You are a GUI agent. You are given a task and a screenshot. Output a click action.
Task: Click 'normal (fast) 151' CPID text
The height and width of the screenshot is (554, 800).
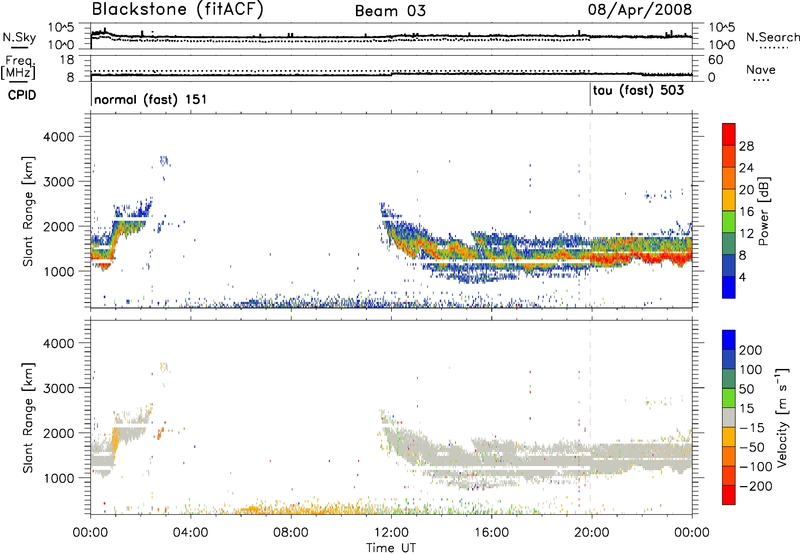[x=151, y=99]
